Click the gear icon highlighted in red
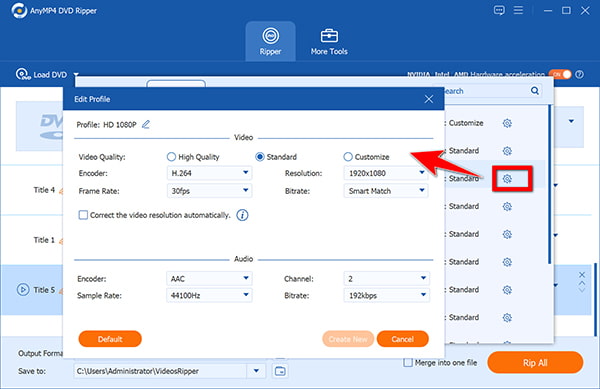 507,178
